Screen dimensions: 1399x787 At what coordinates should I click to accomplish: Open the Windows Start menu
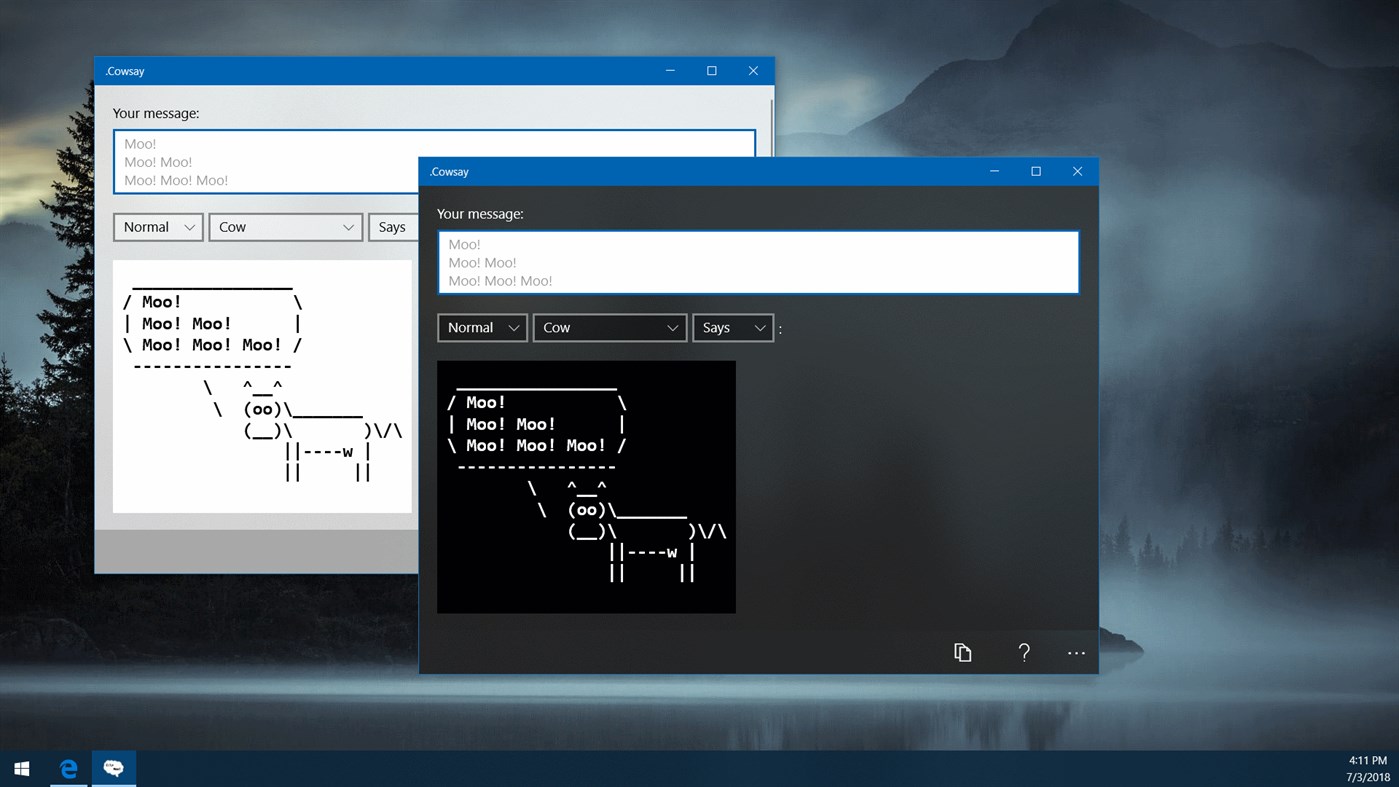coord(21,767)
